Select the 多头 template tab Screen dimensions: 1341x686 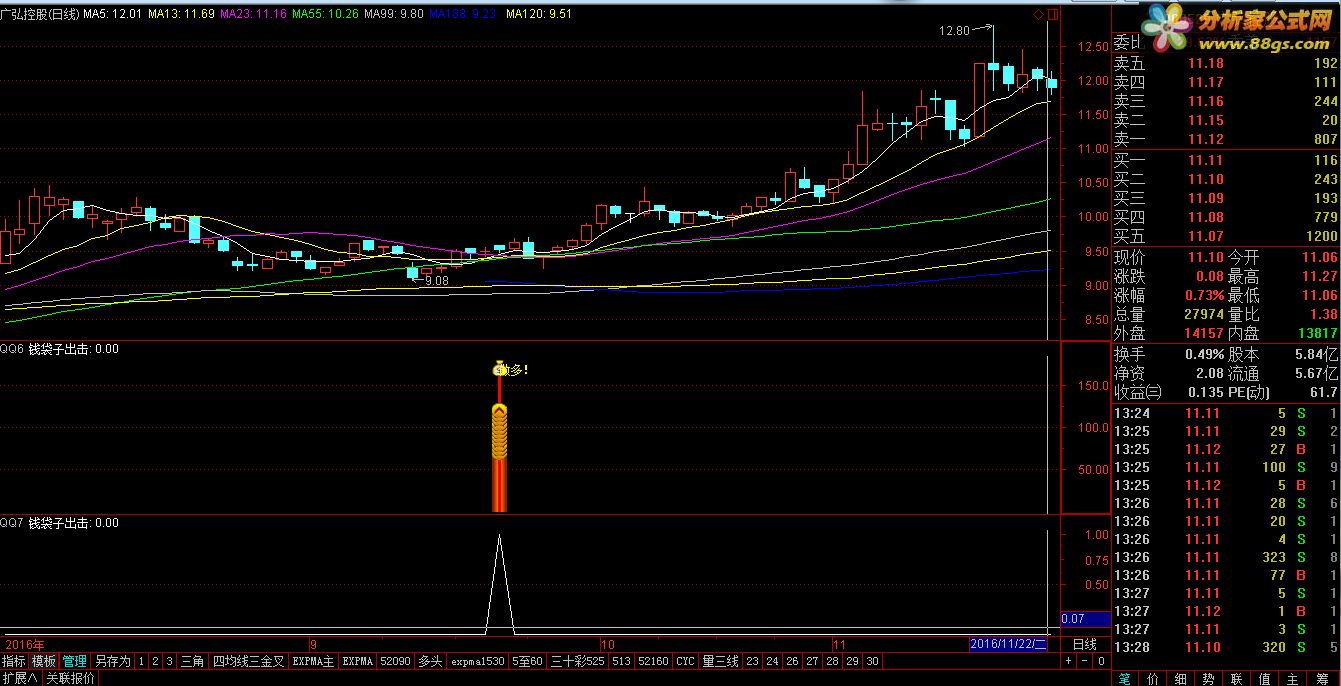pos(430,661)
